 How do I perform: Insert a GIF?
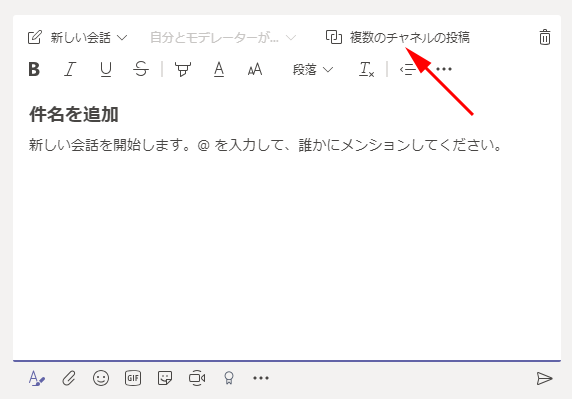133,378
